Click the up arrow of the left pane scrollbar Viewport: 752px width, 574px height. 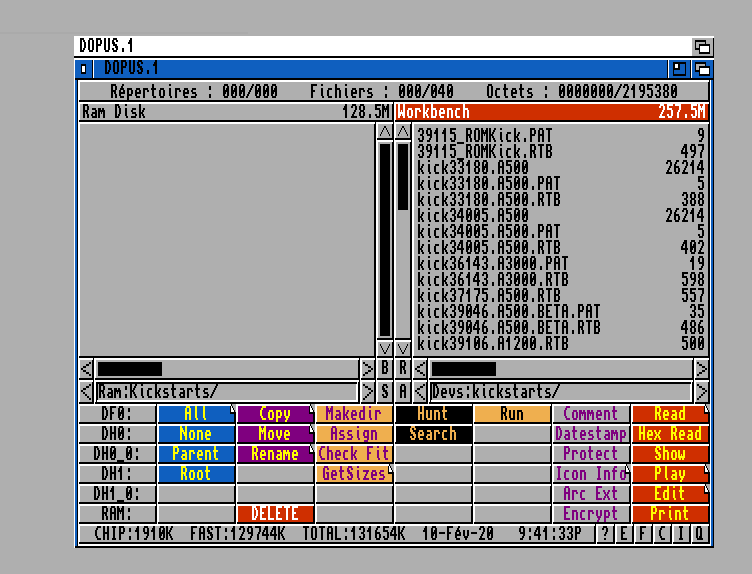(385, 131)
